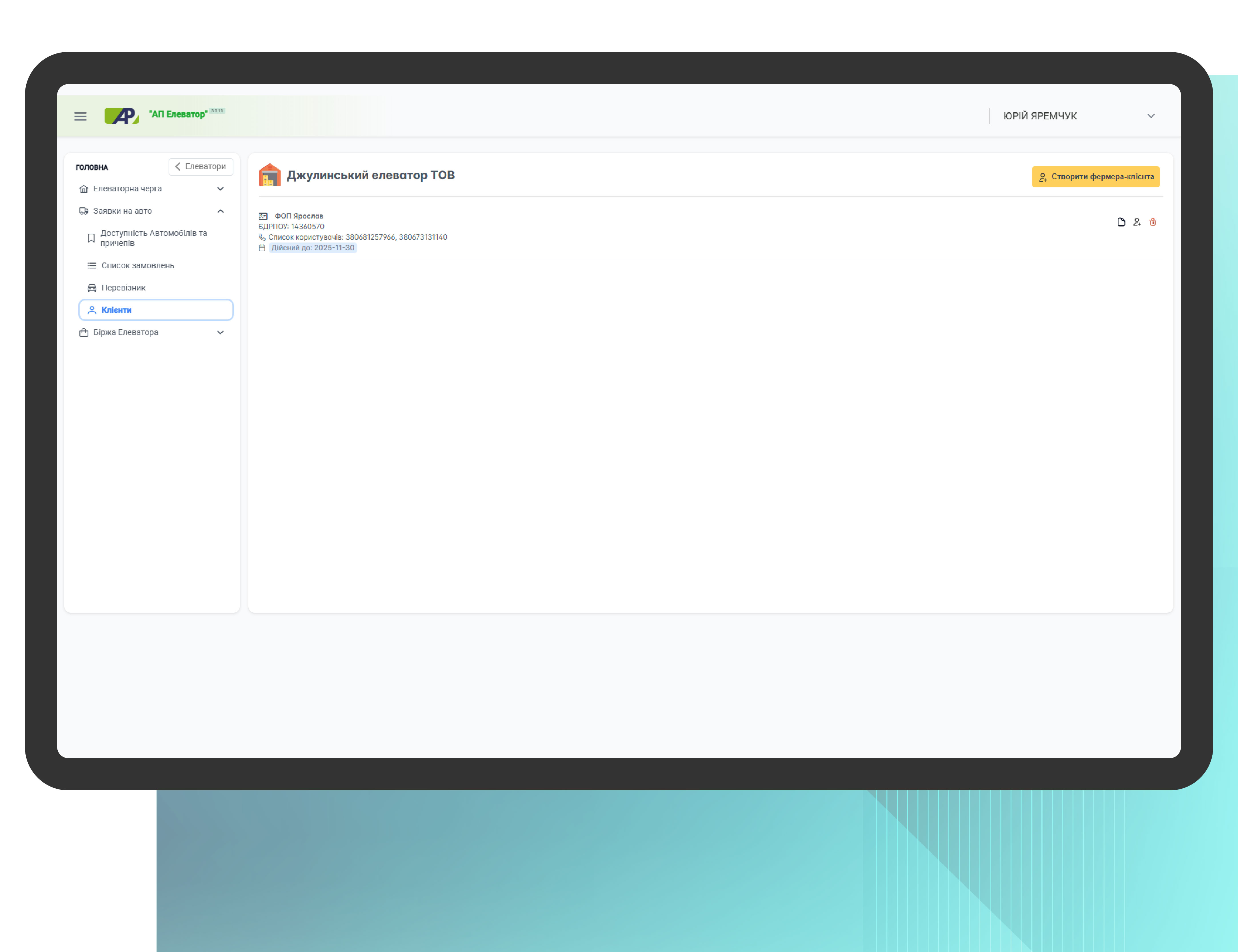The width and height of the screenshot is (1238, 952).
Task: Click the Дійсний до 2025-11-30 badge
Action: click(313, 248)
